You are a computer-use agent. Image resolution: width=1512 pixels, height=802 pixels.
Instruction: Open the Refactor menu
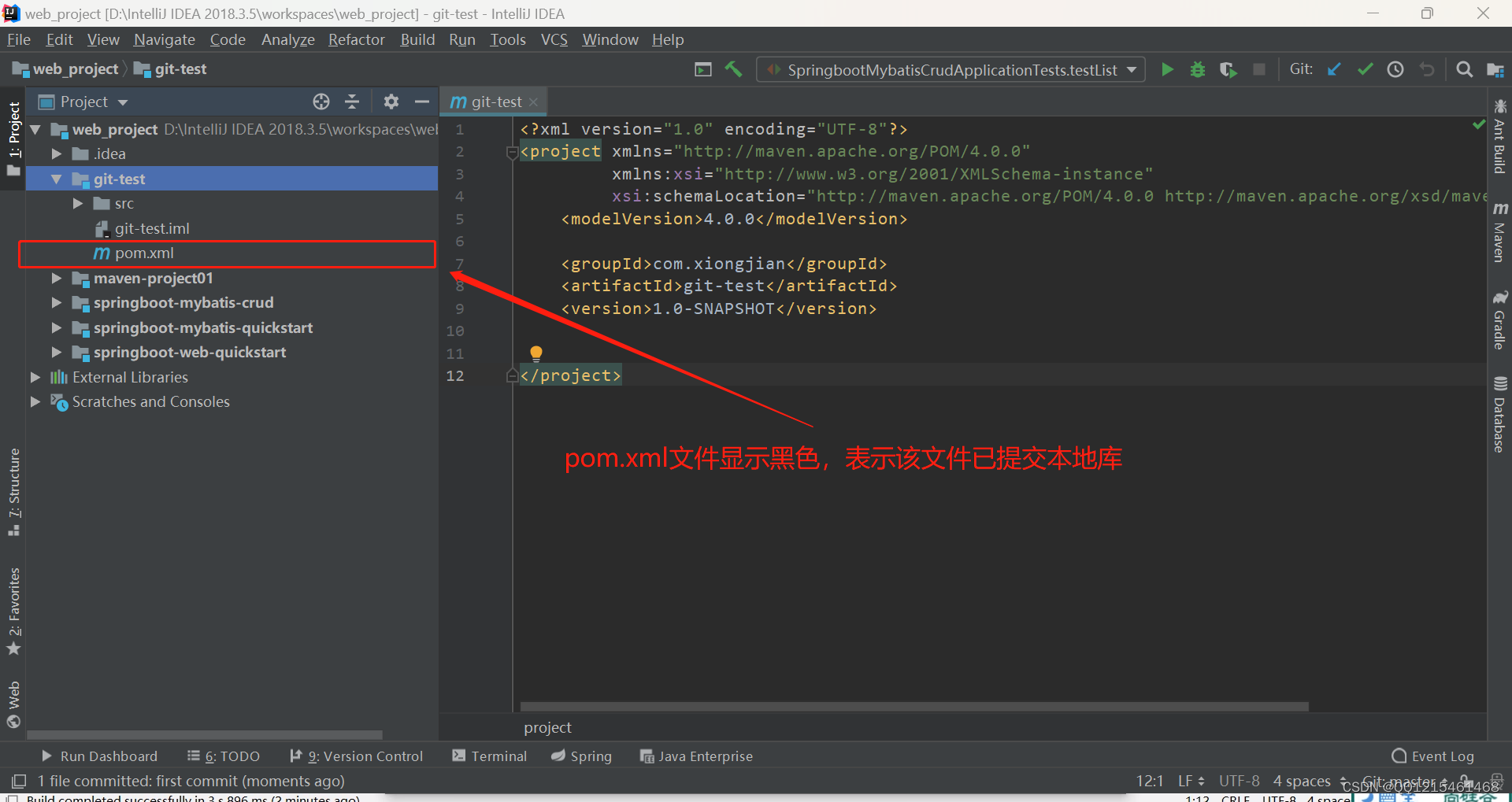[356, 39]
